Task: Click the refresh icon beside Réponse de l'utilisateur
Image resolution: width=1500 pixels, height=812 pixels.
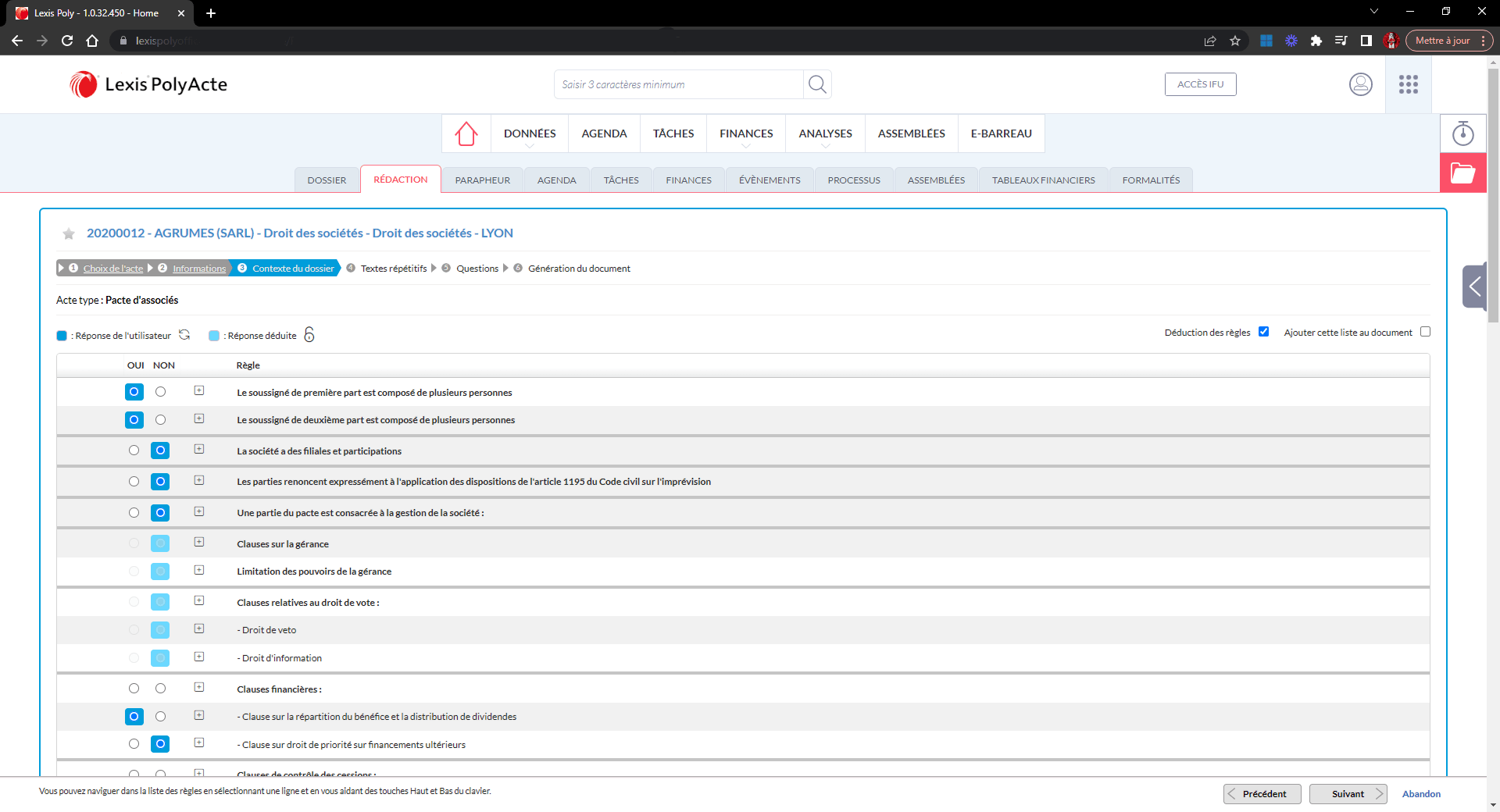Action: [x=184, y=335]
